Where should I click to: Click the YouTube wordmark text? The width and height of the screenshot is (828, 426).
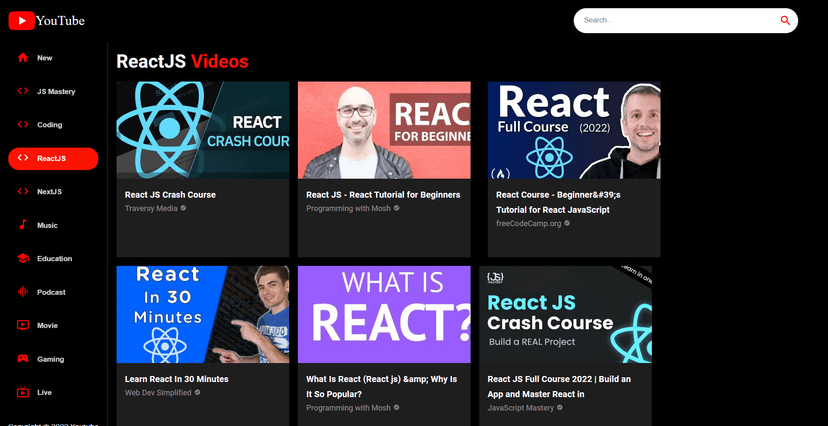[x=60, y=21]
